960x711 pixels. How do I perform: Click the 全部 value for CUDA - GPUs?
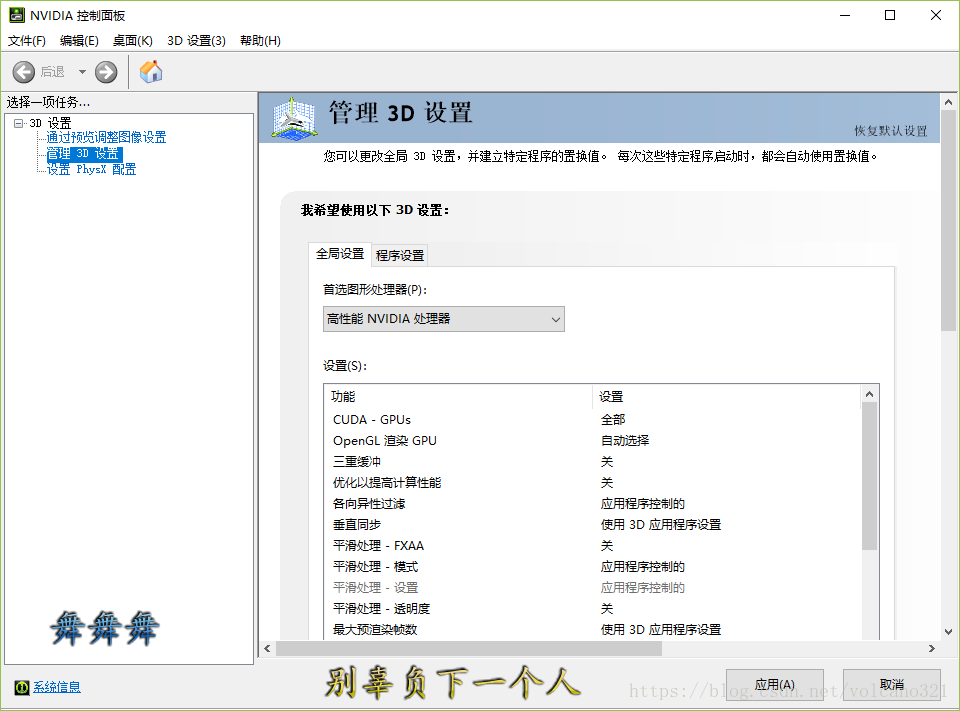[x=613, y=420]
